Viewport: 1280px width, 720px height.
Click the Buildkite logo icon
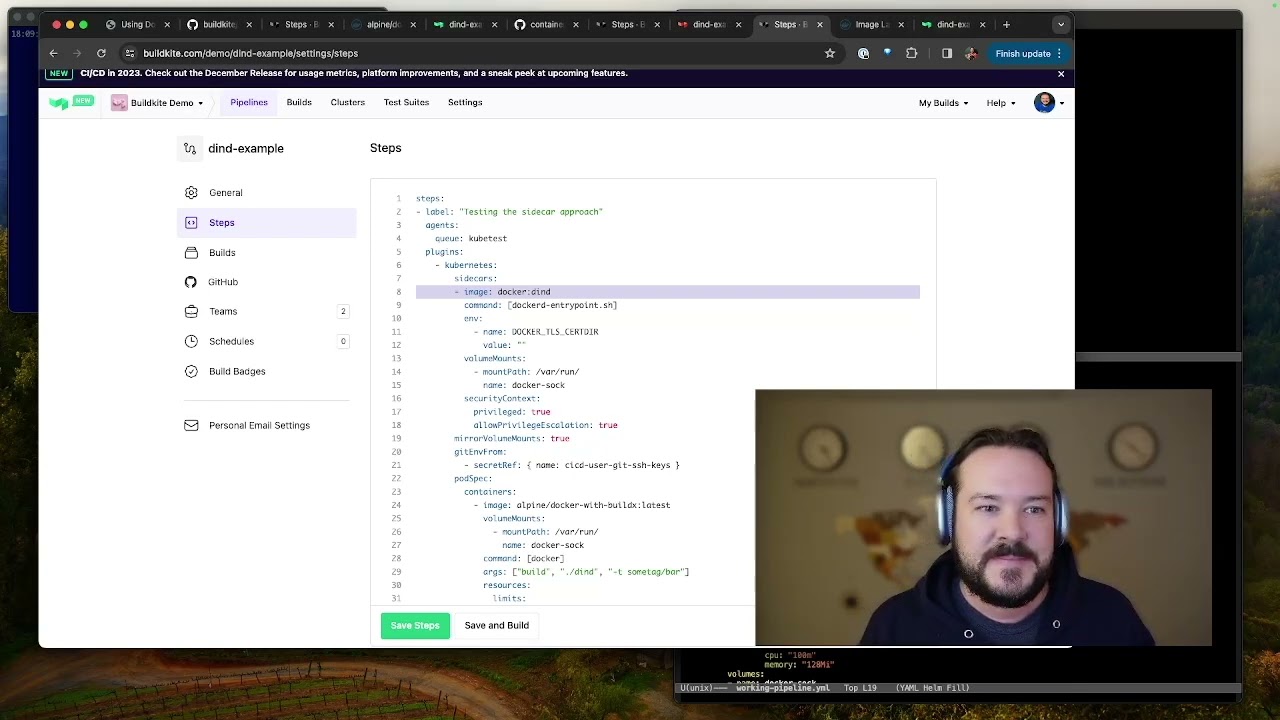(59, 103)
